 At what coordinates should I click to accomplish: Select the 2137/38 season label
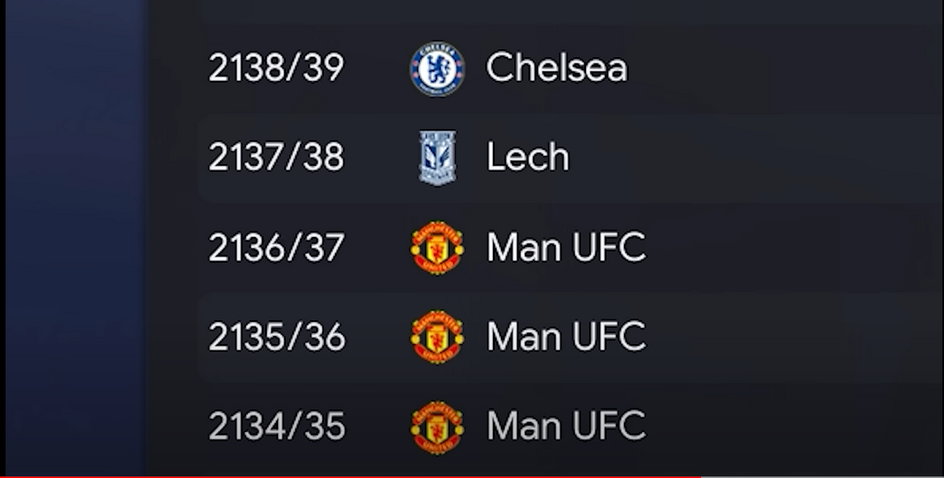276,157
